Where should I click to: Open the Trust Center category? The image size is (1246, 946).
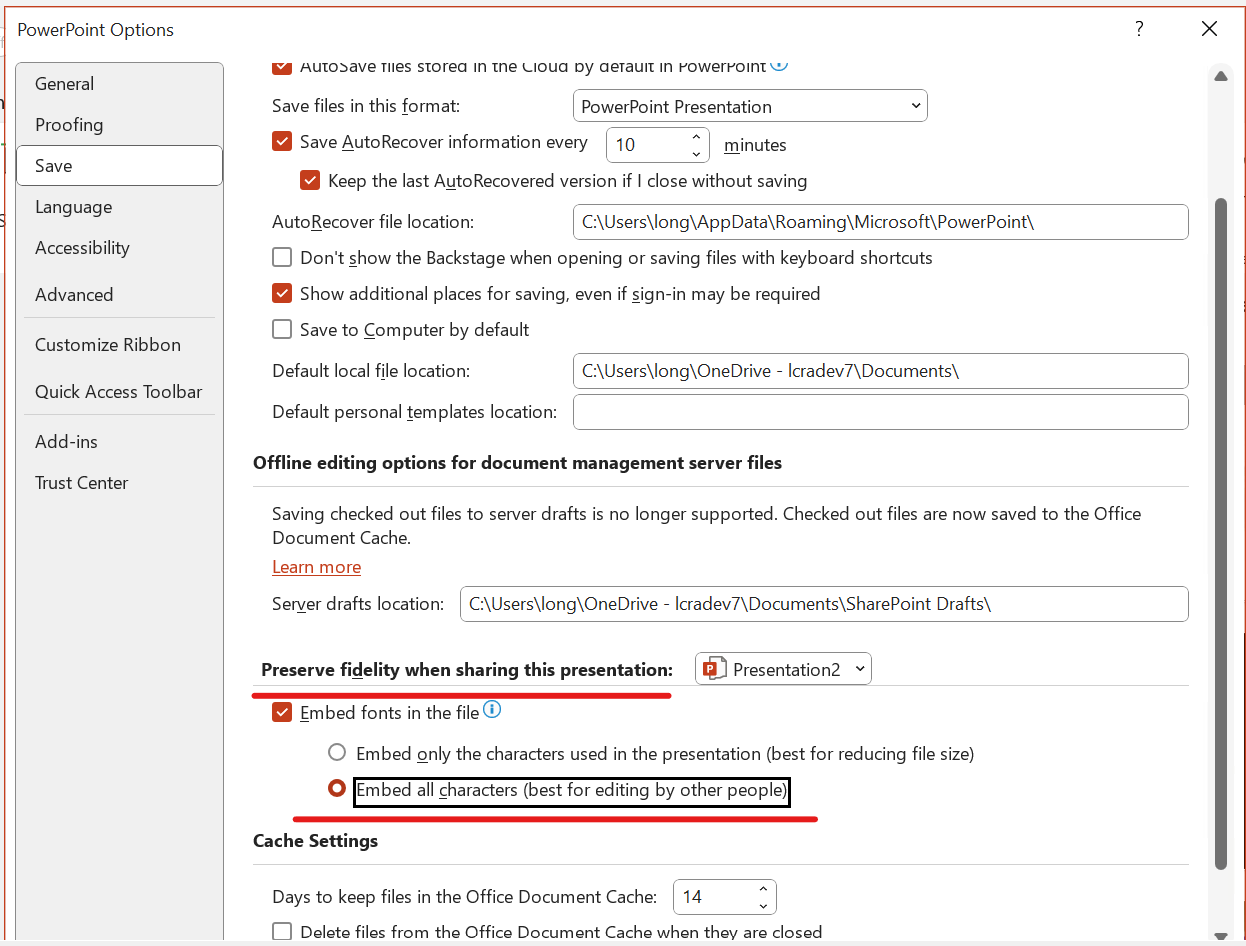(82, 482)
